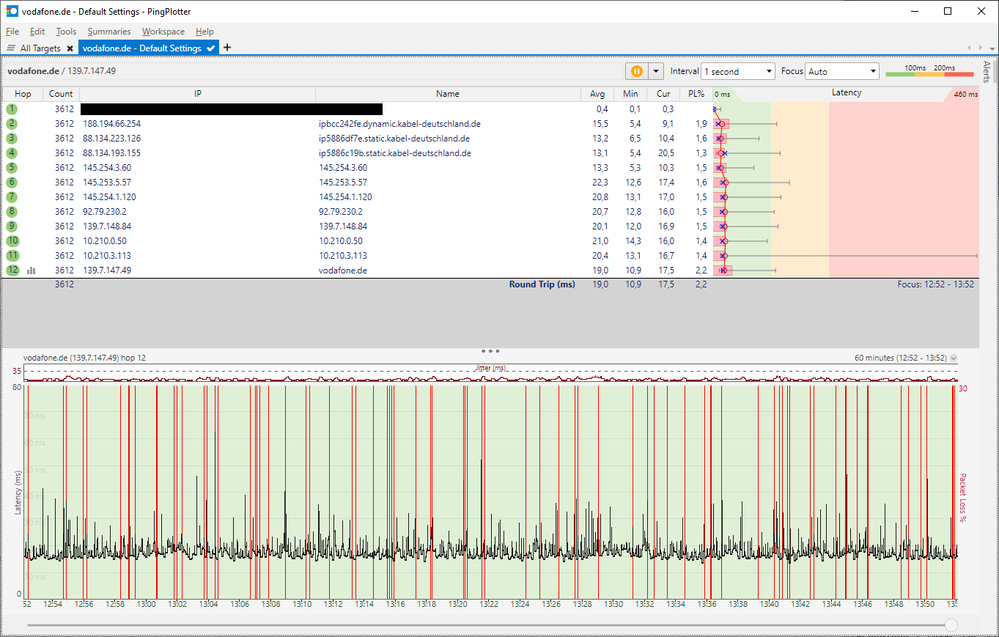Select the hop 6 green circle

12,182
